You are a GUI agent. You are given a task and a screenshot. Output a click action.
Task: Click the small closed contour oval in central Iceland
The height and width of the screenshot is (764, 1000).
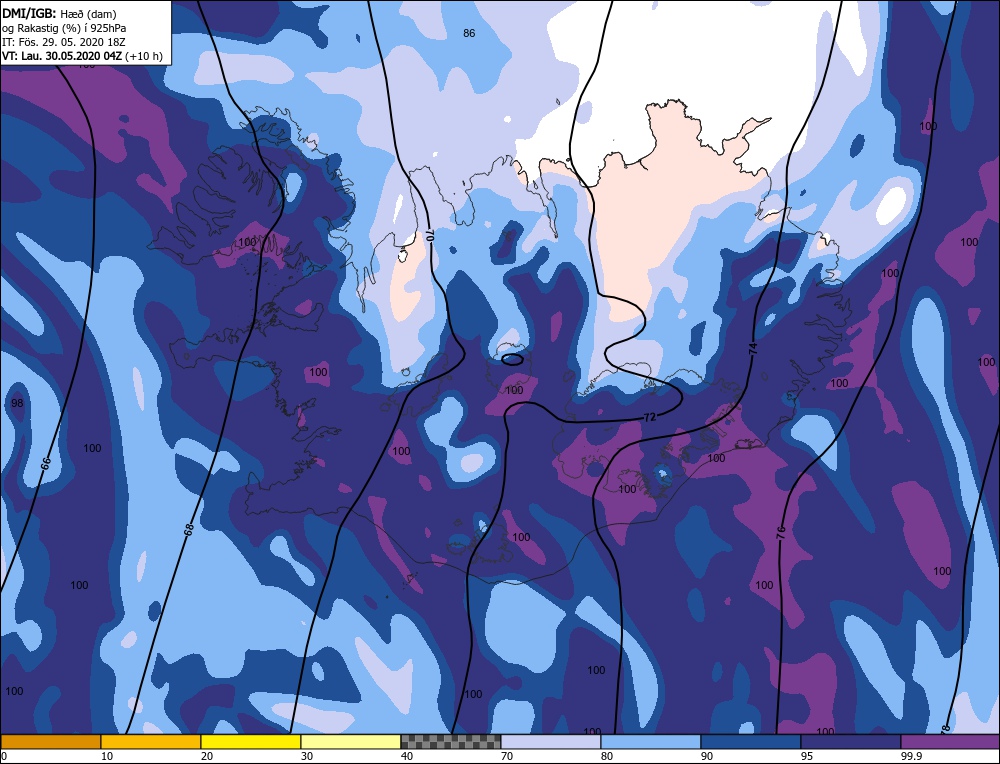coord(513,360)
